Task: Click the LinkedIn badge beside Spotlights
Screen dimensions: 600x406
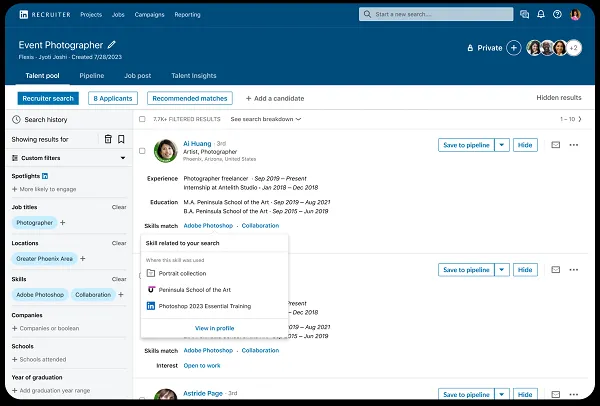Action: pos(45,176)
